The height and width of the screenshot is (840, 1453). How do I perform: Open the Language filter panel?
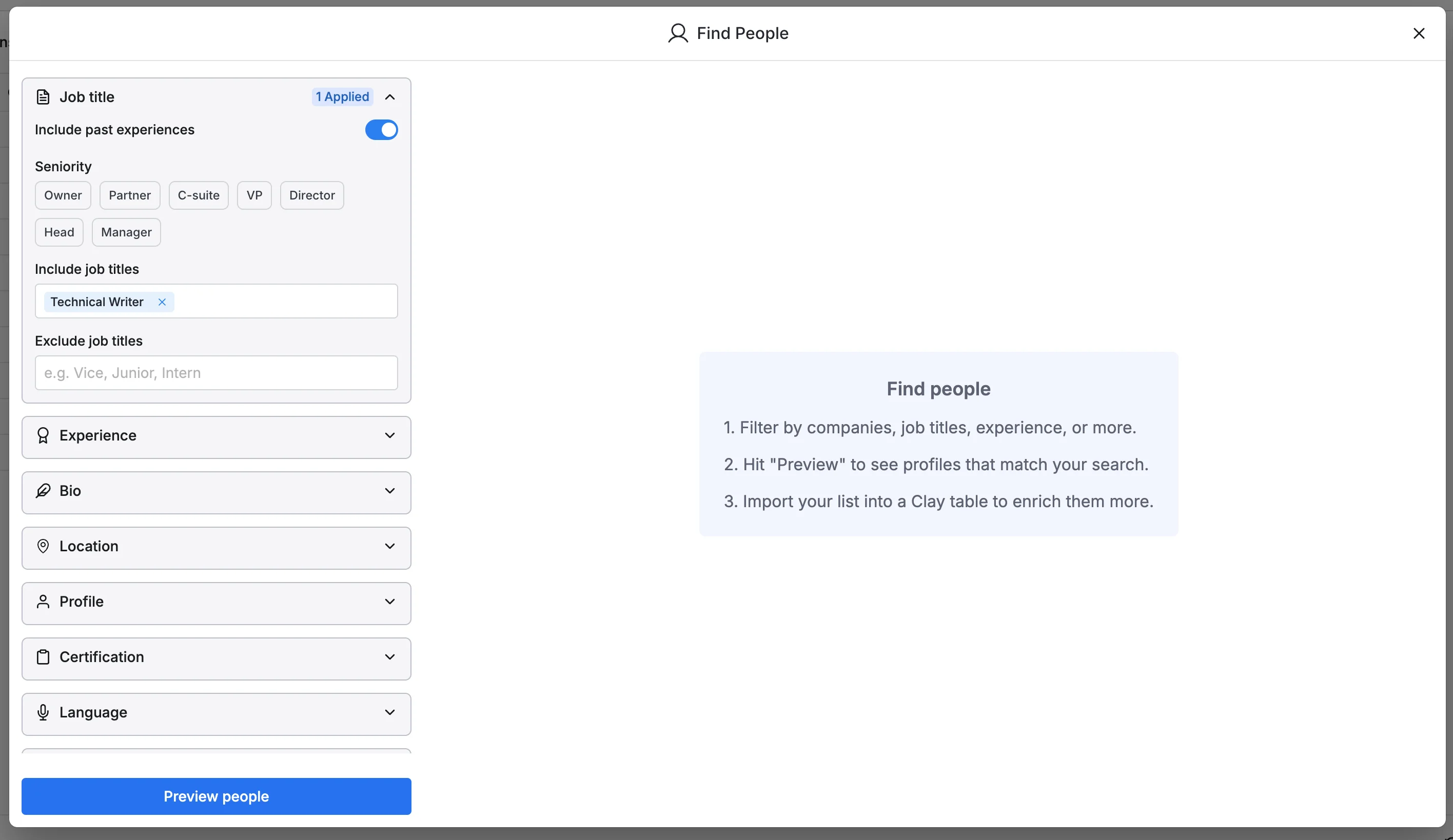390,712
